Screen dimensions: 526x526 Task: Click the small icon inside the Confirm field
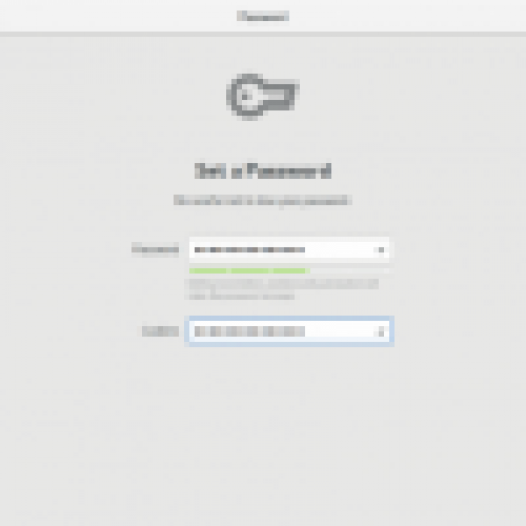click(x=381, y=331)
